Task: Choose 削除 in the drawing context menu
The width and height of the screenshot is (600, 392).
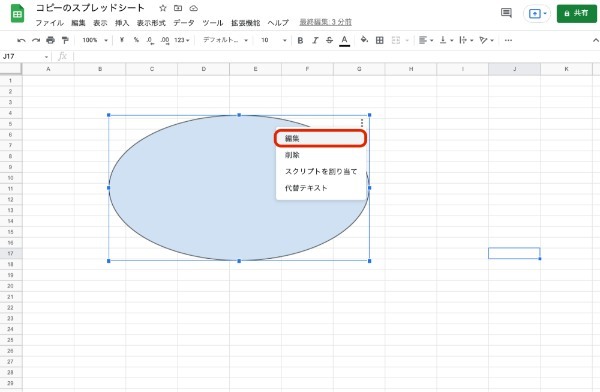Action: pos(321,155)
